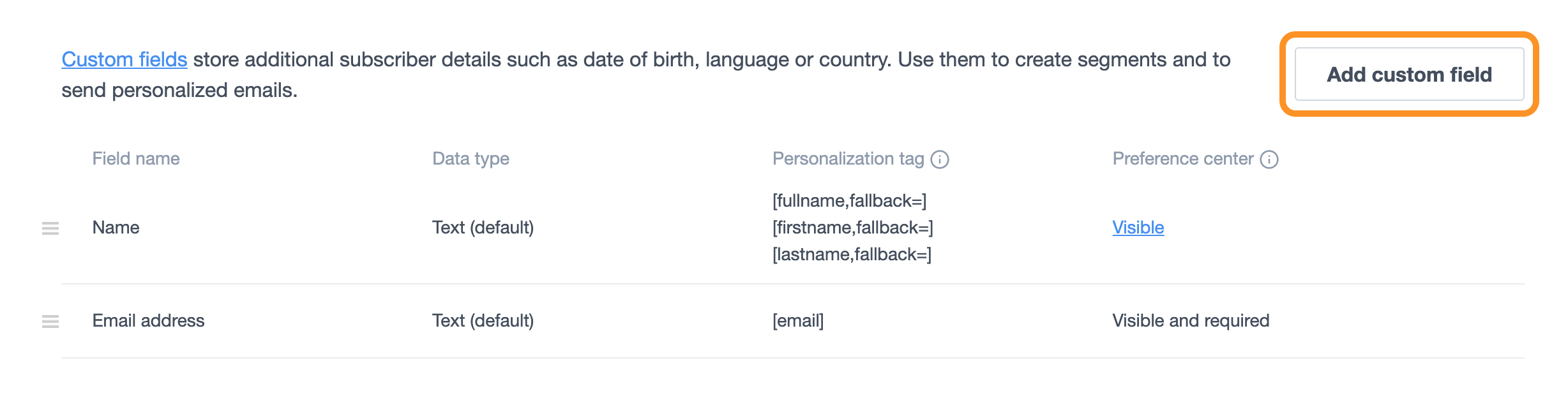Click the Personalization tag column header
The image size is (1568, 407).
[x=848, y=158]
